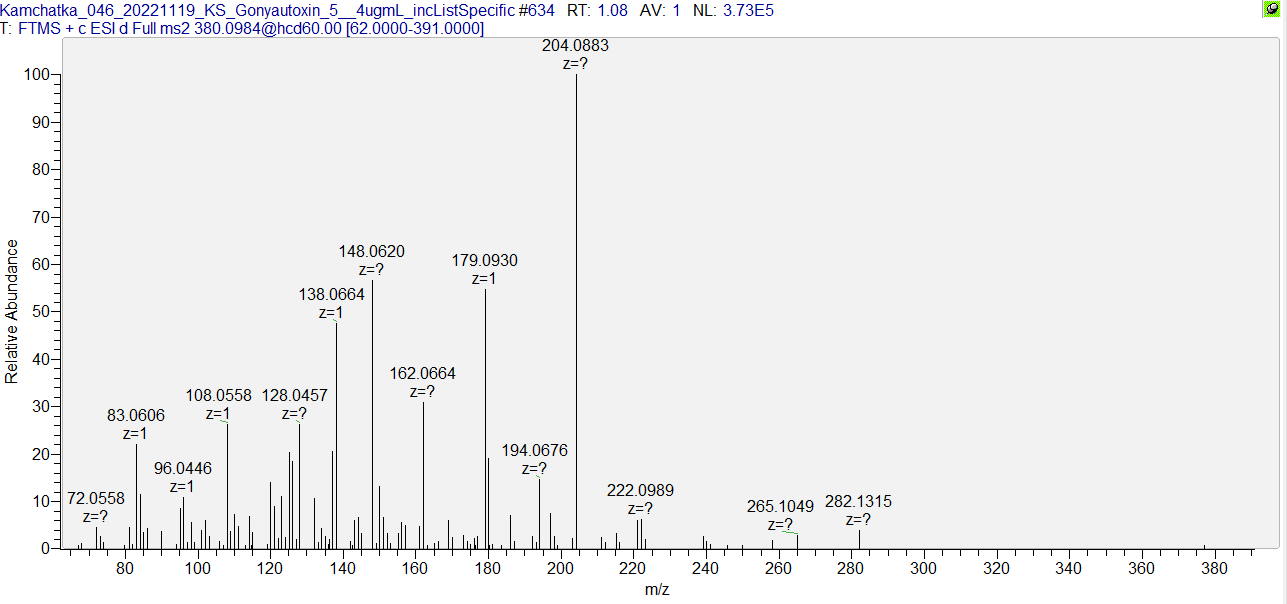Click the Relative Abundance y-axis title

click(x=12, y=311)
